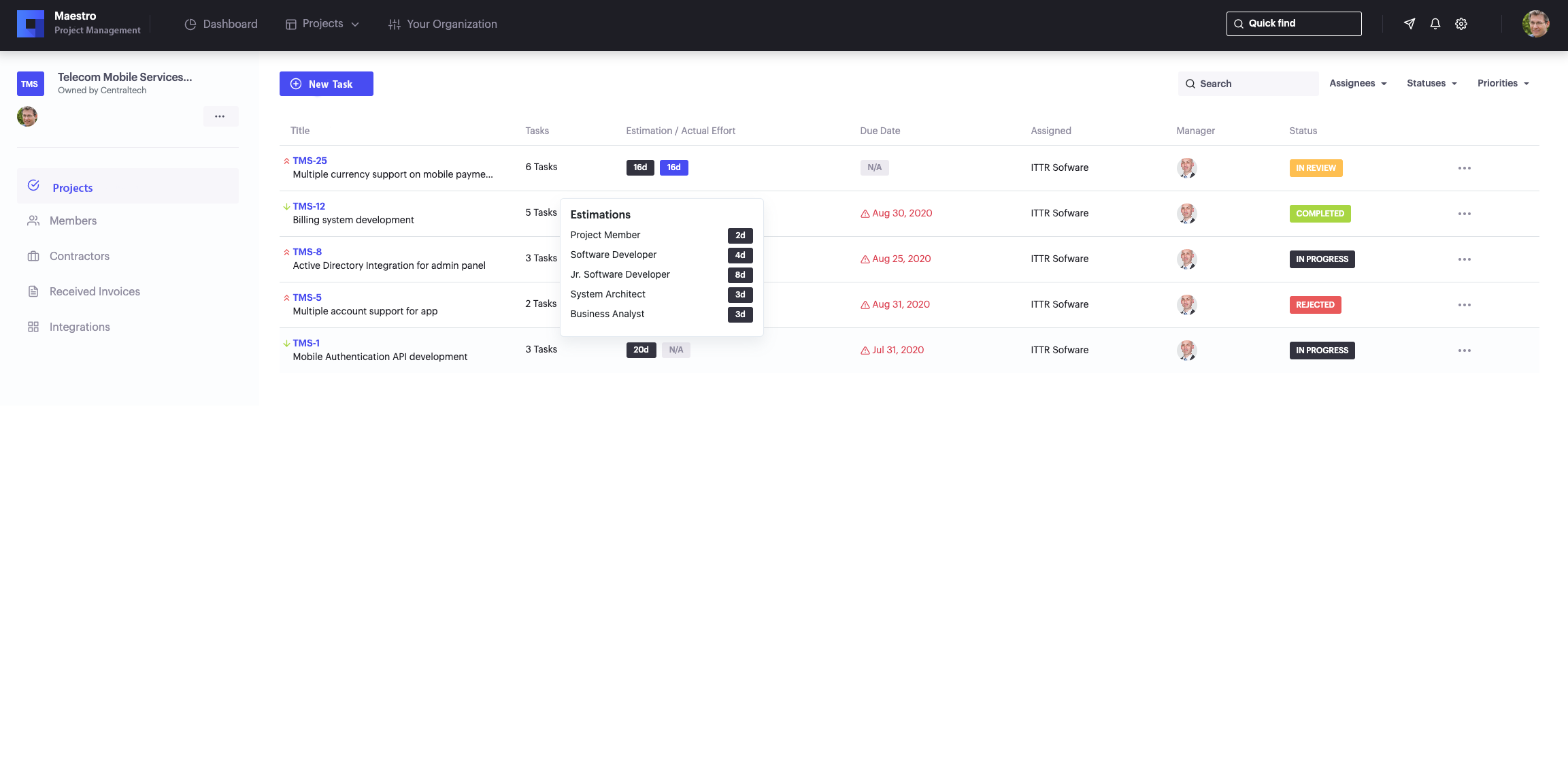
Task: Open the Priorities filter dropdown
Action: coord(1503,83)
